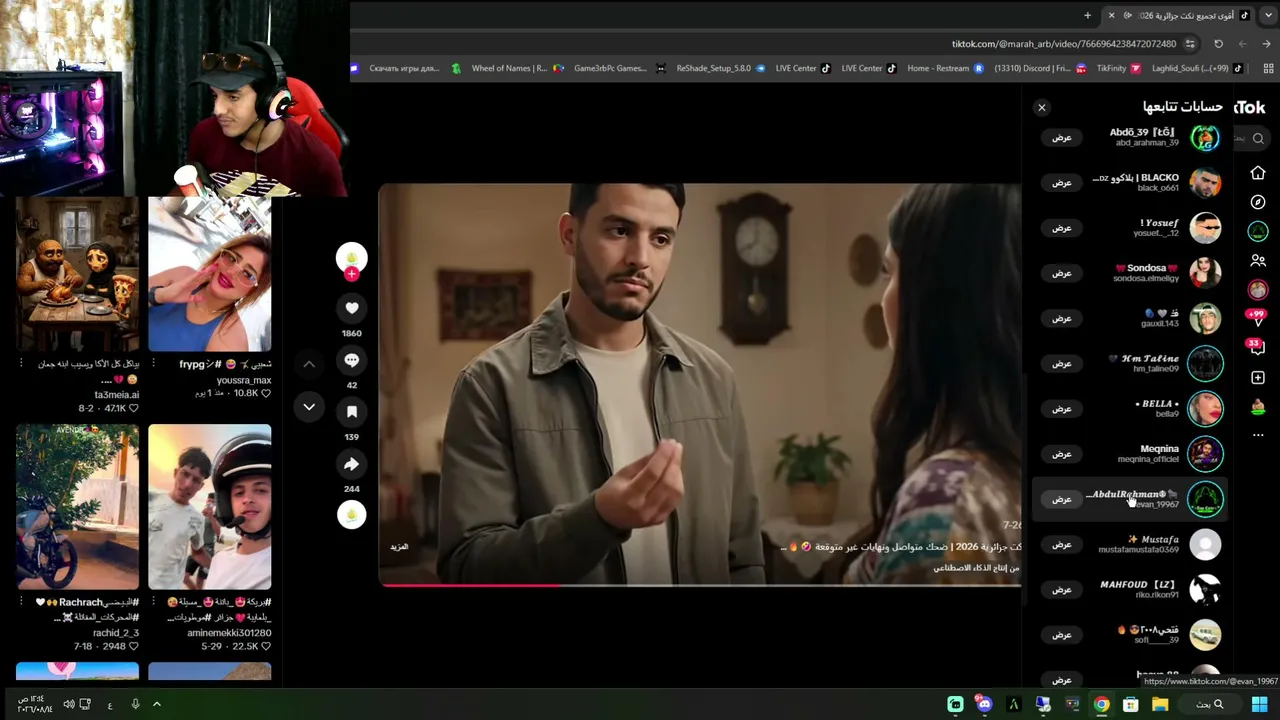Switch to Chrome in the taskbar
The height and width of the screenshot is (720, 1280).
tap(1101, 704)
